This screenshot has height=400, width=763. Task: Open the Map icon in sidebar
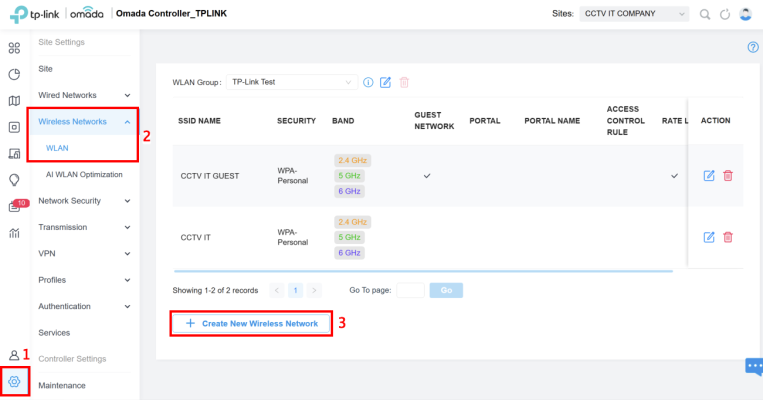pos(14,101)
